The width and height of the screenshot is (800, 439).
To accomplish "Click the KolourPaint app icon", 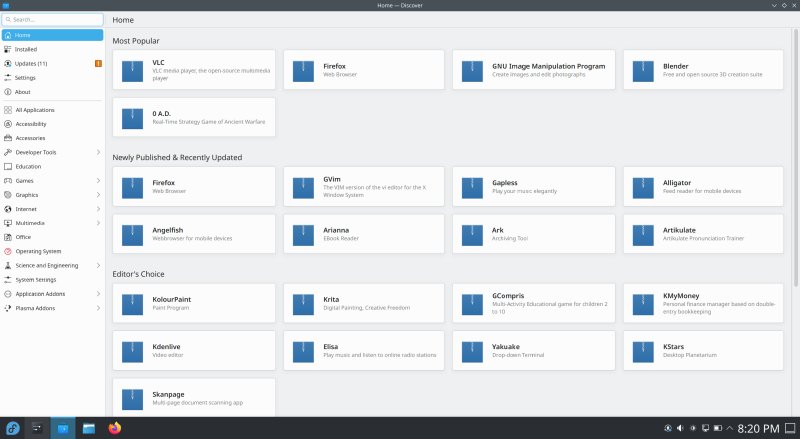I will click(132, 304).
